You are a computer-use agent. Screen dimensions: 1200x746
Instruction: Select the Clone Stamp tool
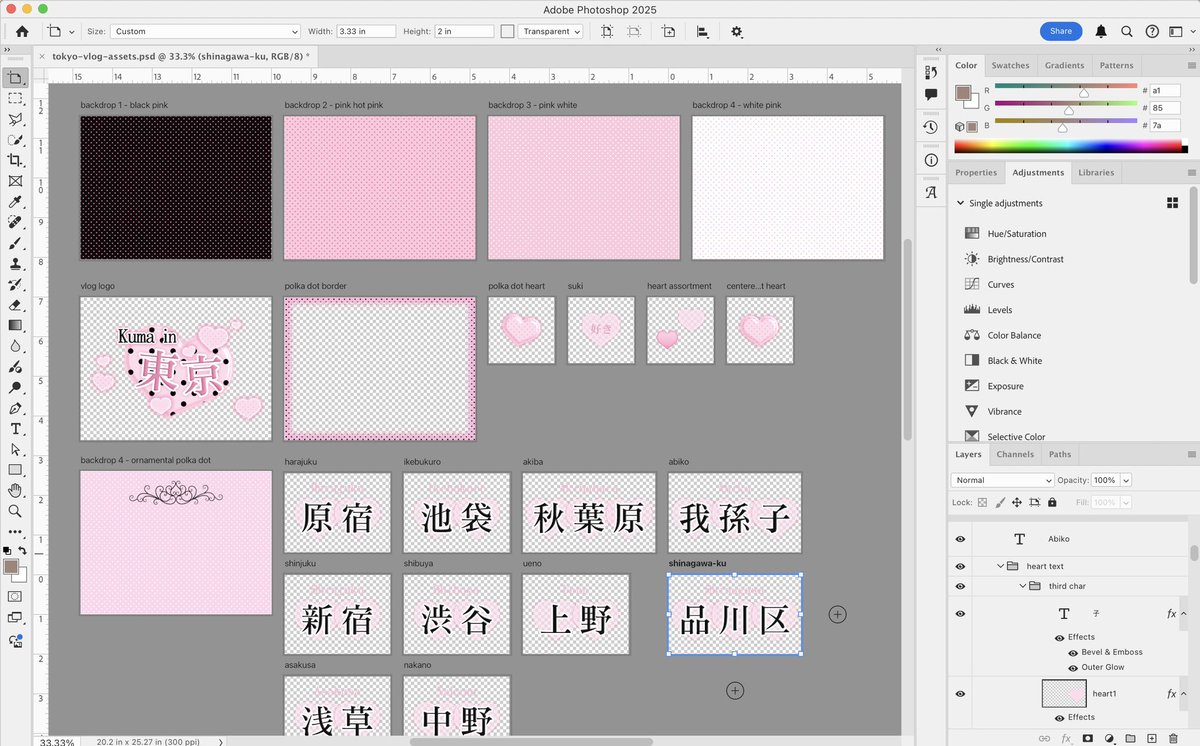click(x=15, y=264)
